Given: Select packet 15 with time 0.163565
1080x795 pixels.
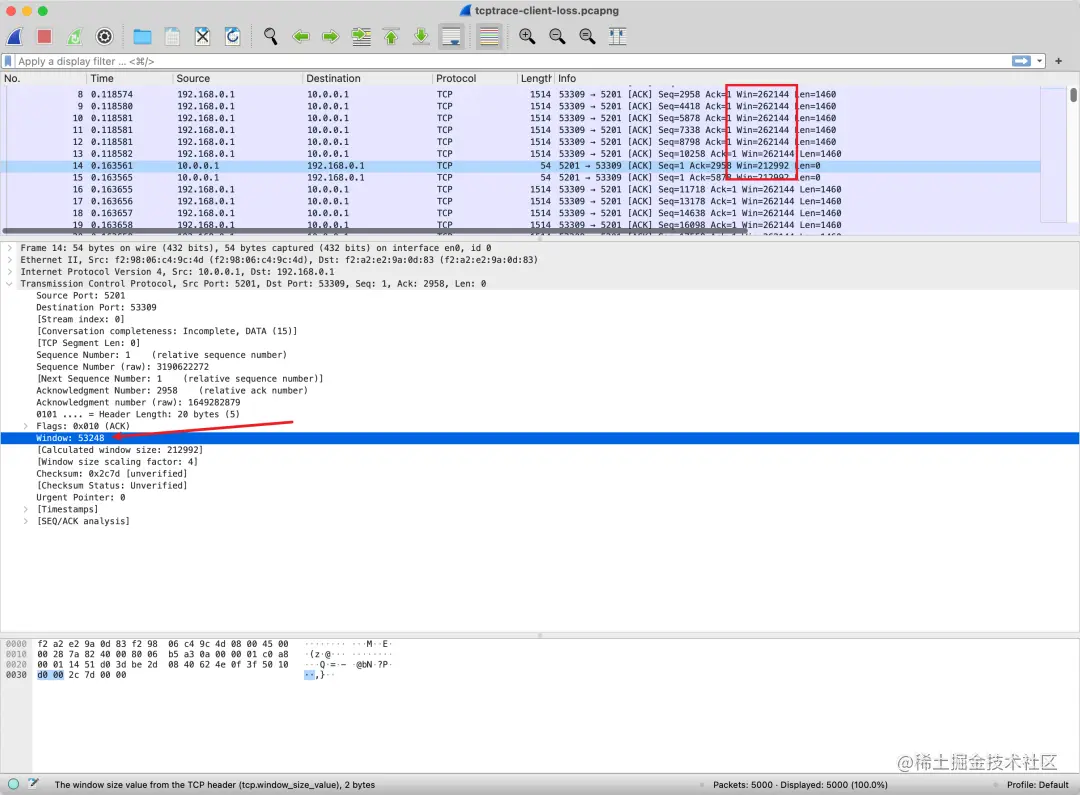Looking at the screenshot, I should (x=521, y=178).
